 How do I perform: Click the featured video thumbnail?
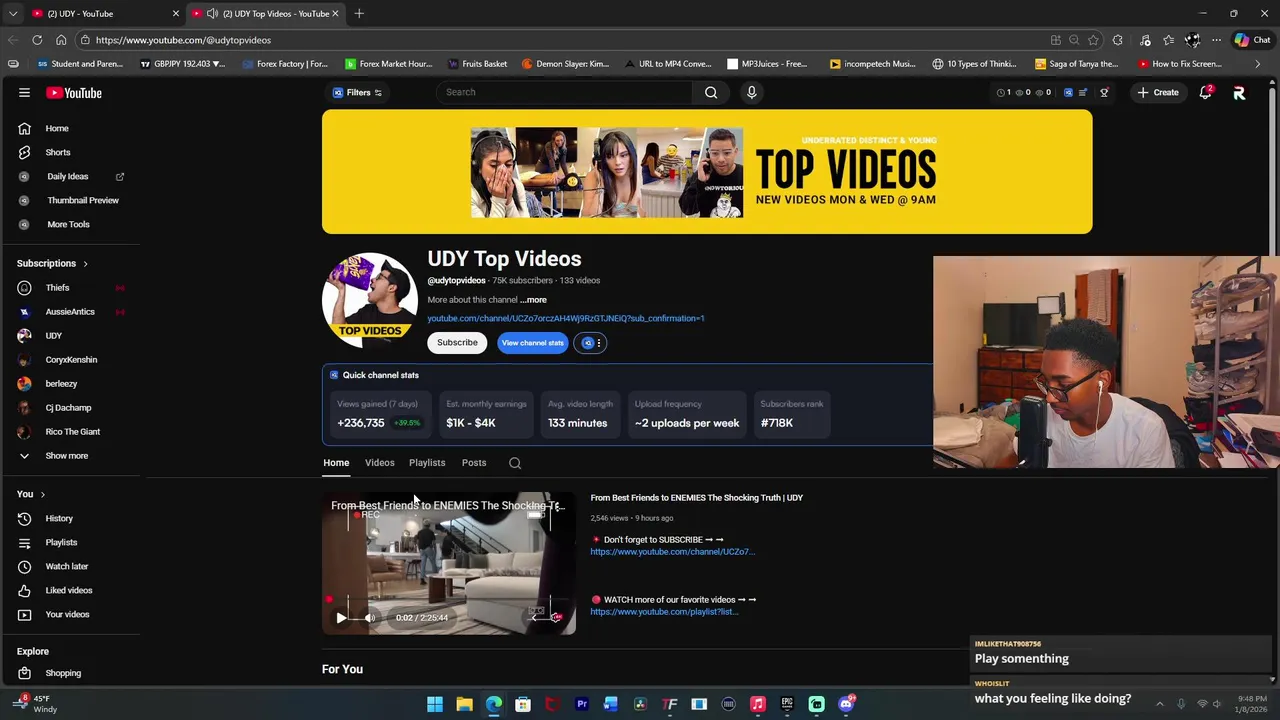449,563
